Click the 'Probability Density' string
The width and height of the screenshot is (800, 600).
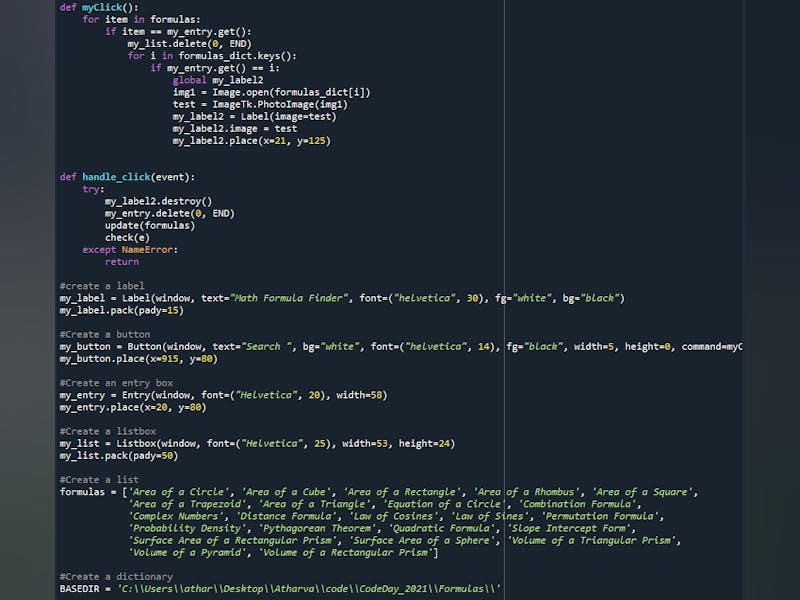[x=187, y=529]
